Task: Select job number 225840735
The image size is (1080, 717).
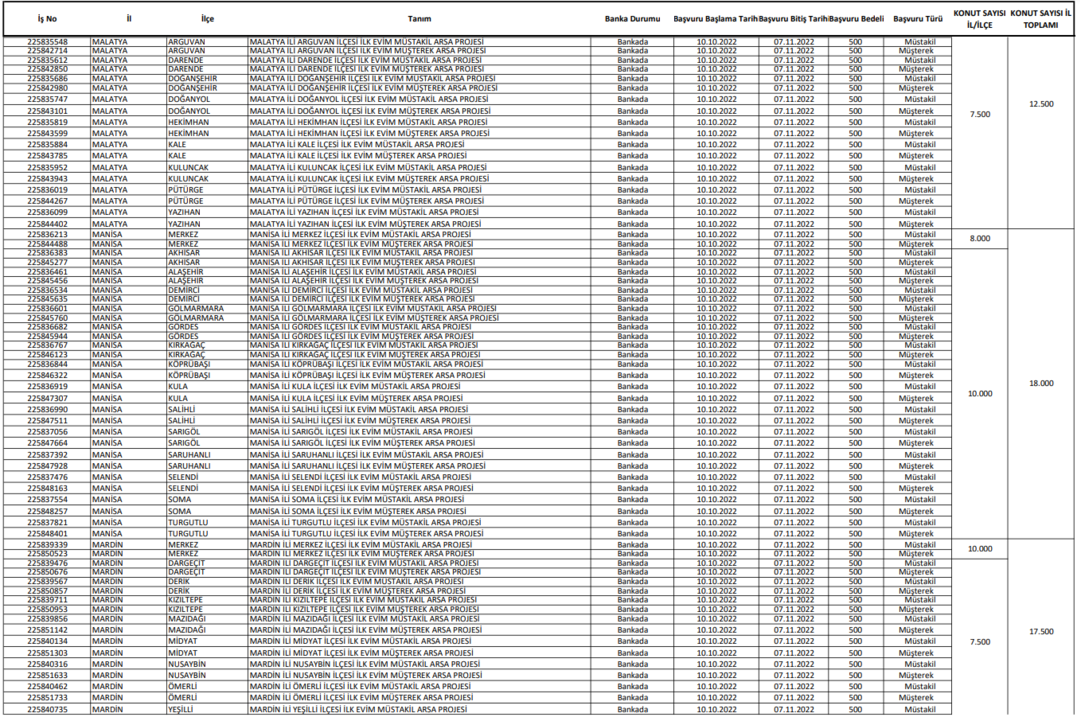Action: 48,709
